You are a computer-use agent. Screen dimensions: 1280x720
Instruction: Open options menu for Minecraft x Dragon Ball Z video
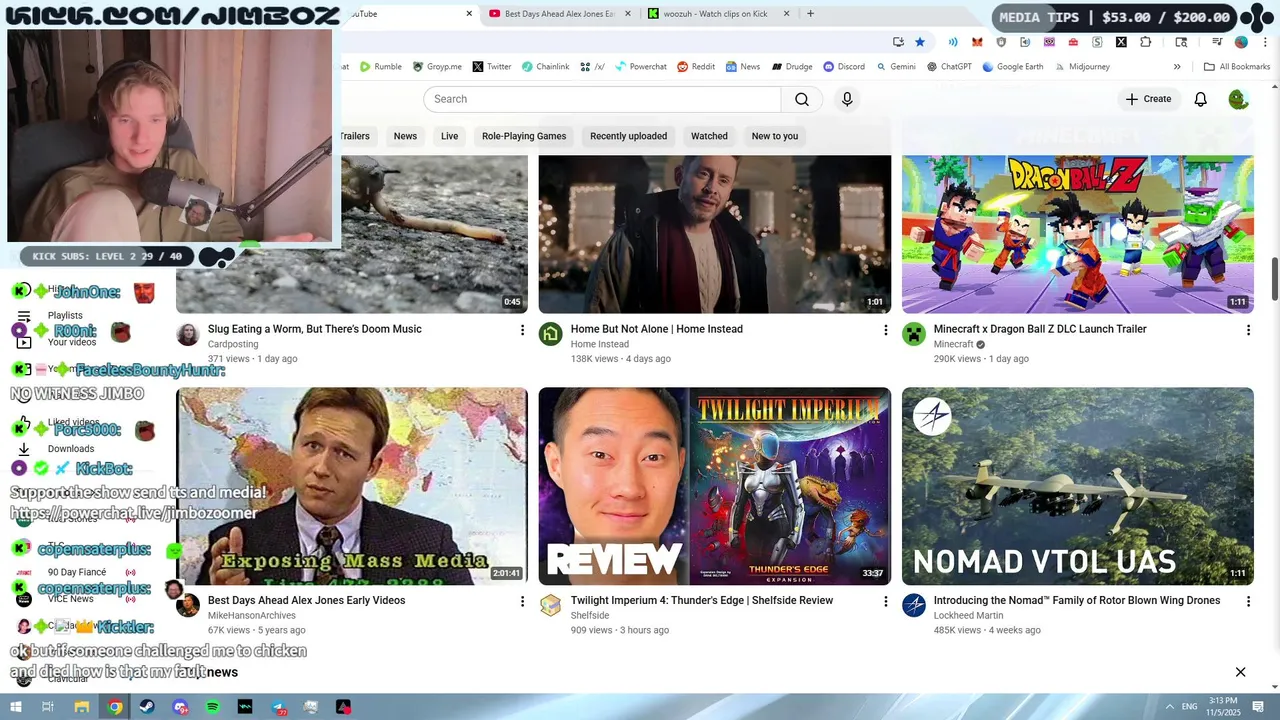[x=1248, y=330]
